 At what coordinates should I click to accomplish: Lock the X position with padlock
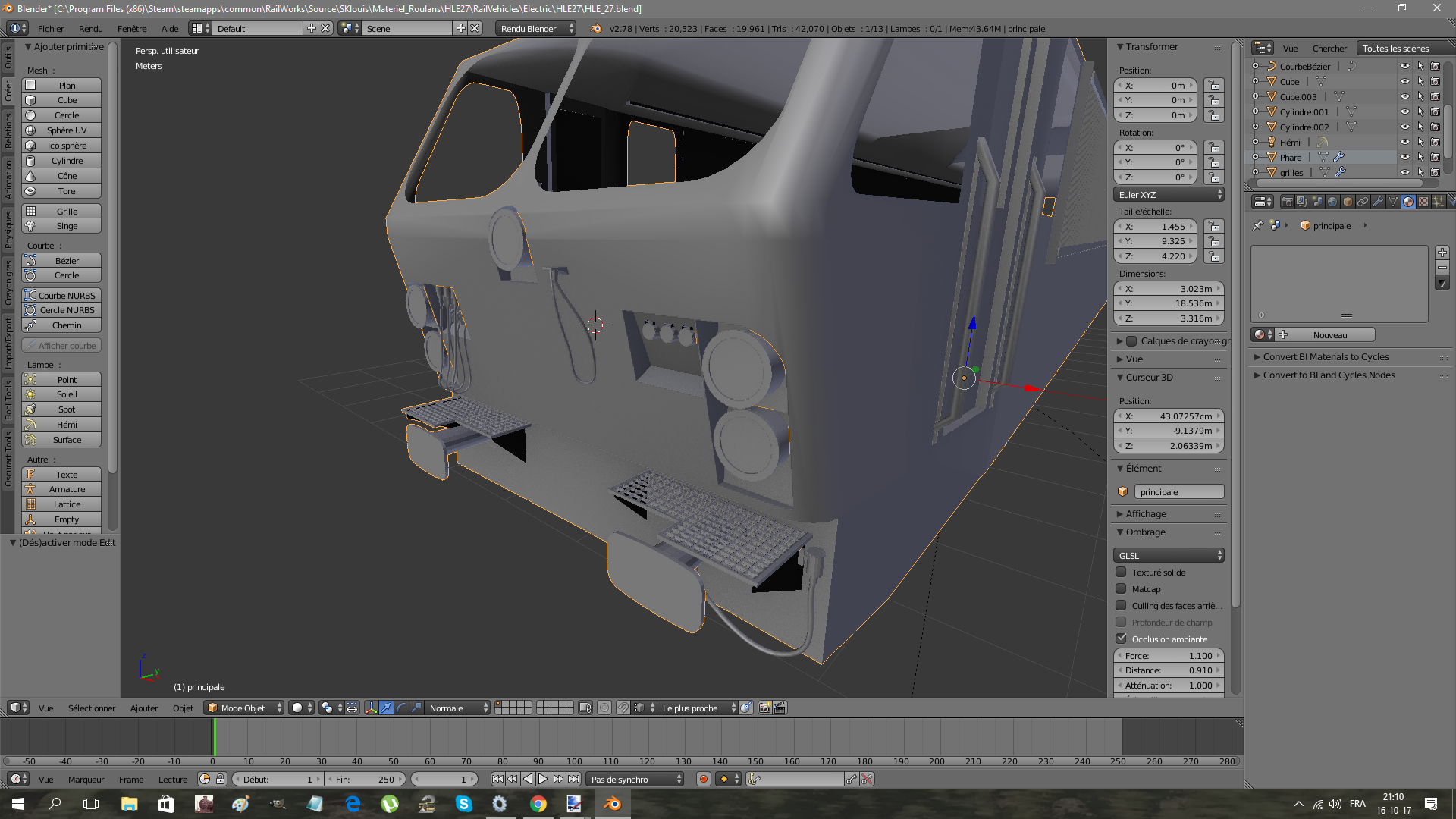pos(1214,85)
